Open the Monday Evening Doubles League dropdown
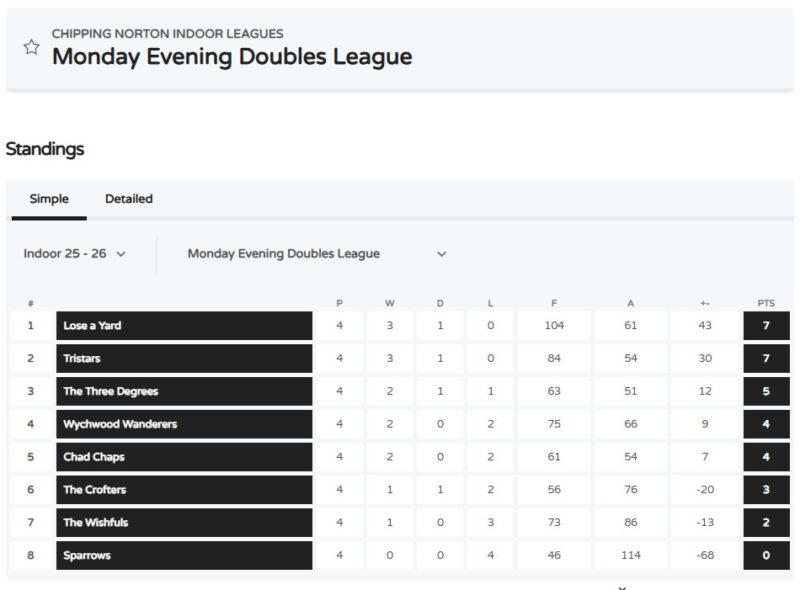The height and width of the screenshot is (590, 800). (x=316, y=254)
